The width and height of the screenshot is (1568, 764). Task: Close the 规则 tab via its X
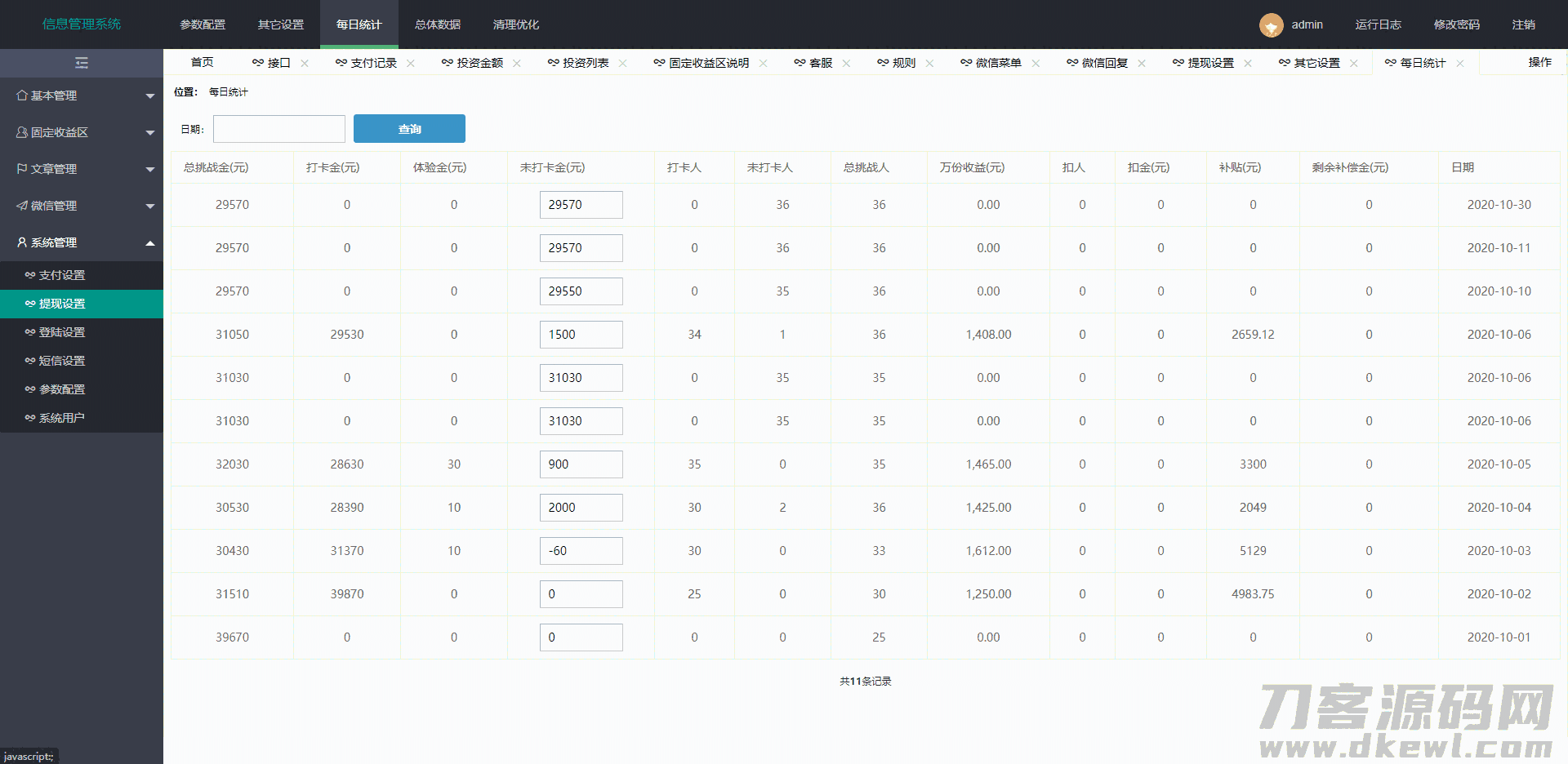pyautogui.click(x=929, y=64)
